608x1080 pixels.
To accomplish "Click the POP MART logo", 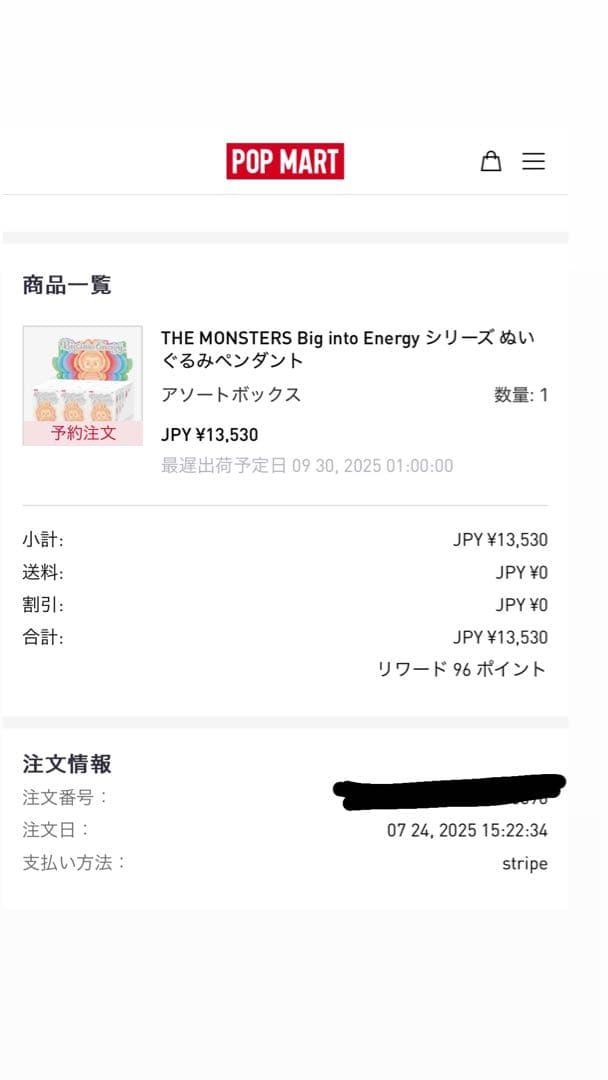I will [x=286, y=160].
